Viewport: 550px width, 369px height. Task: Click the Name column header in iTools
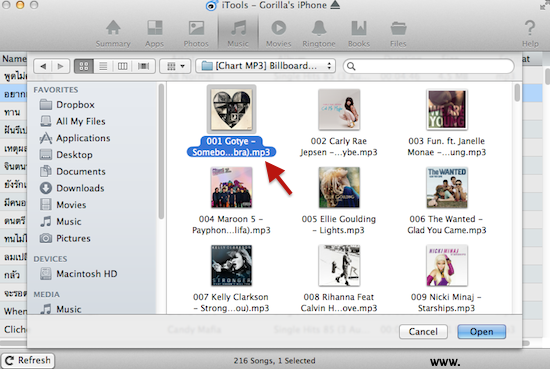click(14, 59)
